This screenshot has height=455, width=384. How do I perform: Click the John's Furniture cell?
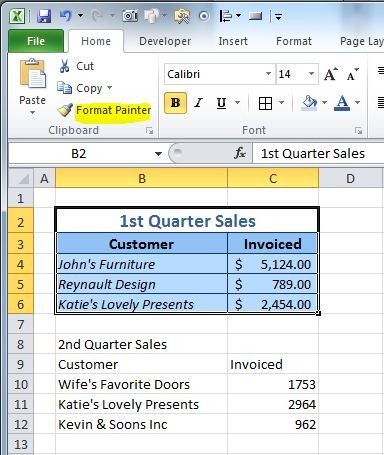[x=142, y=264]
